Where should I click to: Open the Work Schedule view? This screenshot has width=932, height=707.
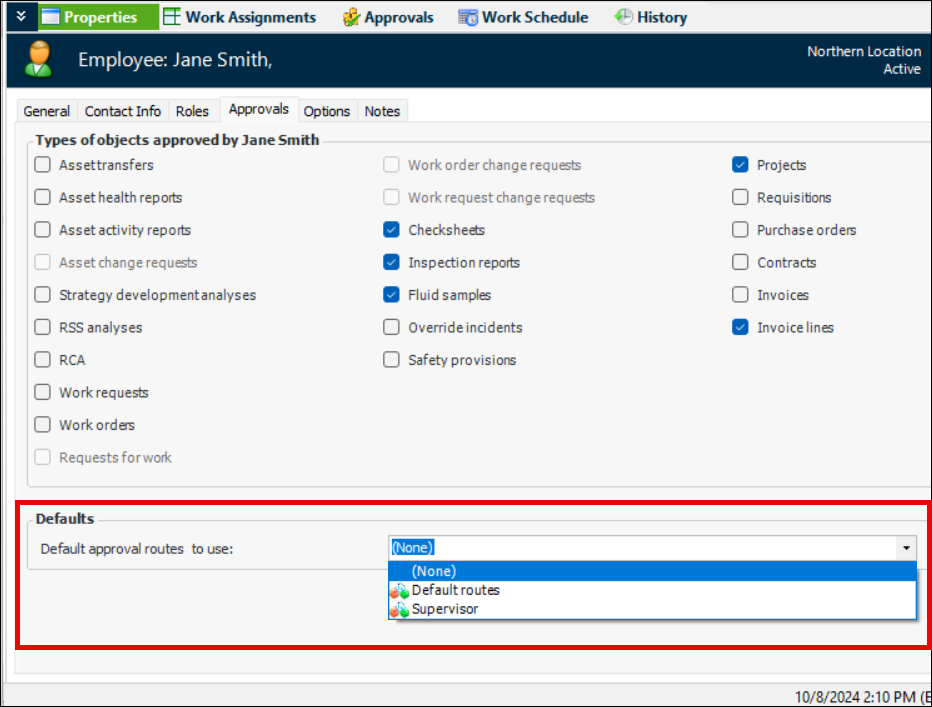point(524,17)
